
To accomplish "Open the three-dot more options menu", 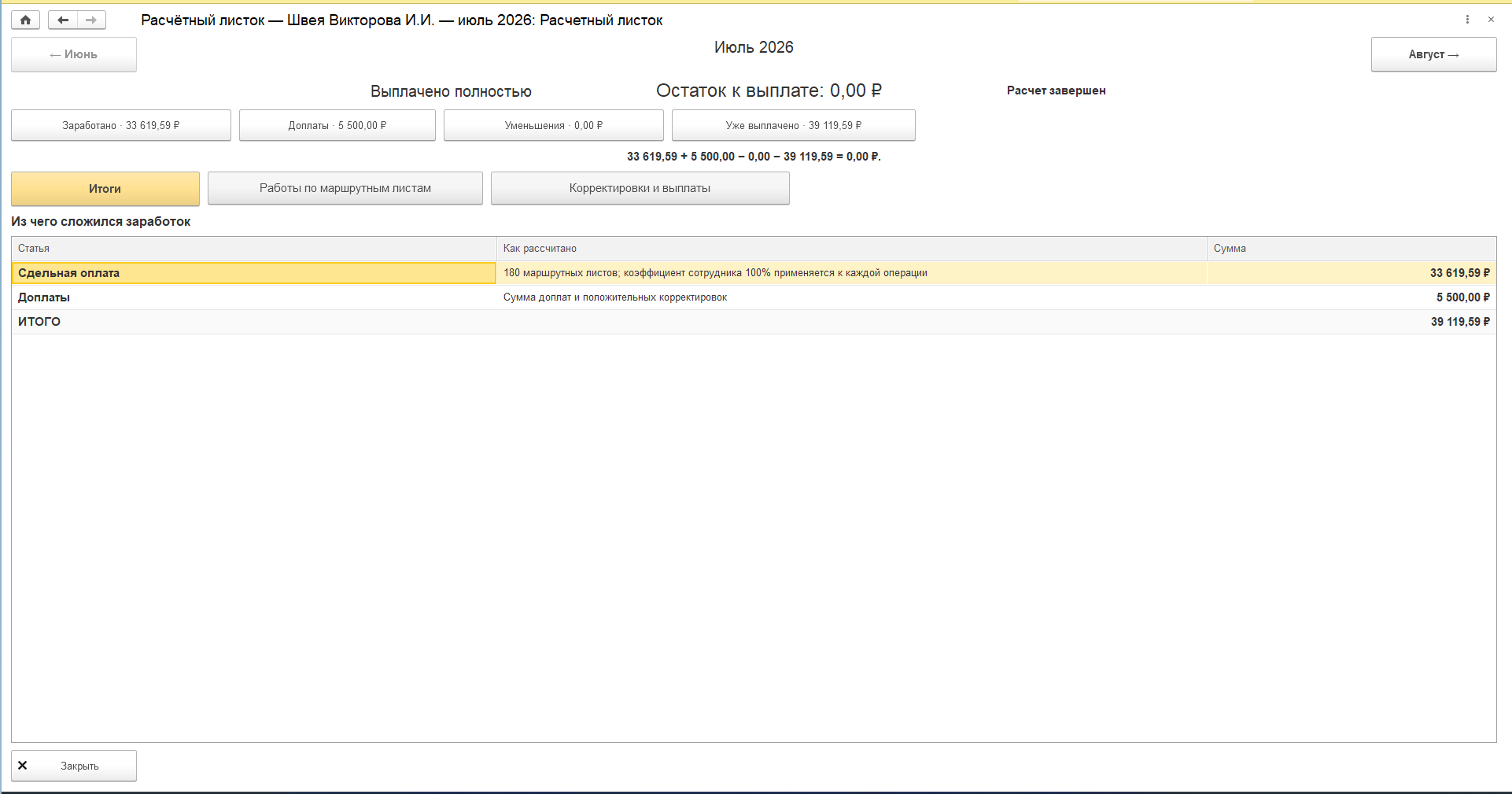I will pos(1467,20).
